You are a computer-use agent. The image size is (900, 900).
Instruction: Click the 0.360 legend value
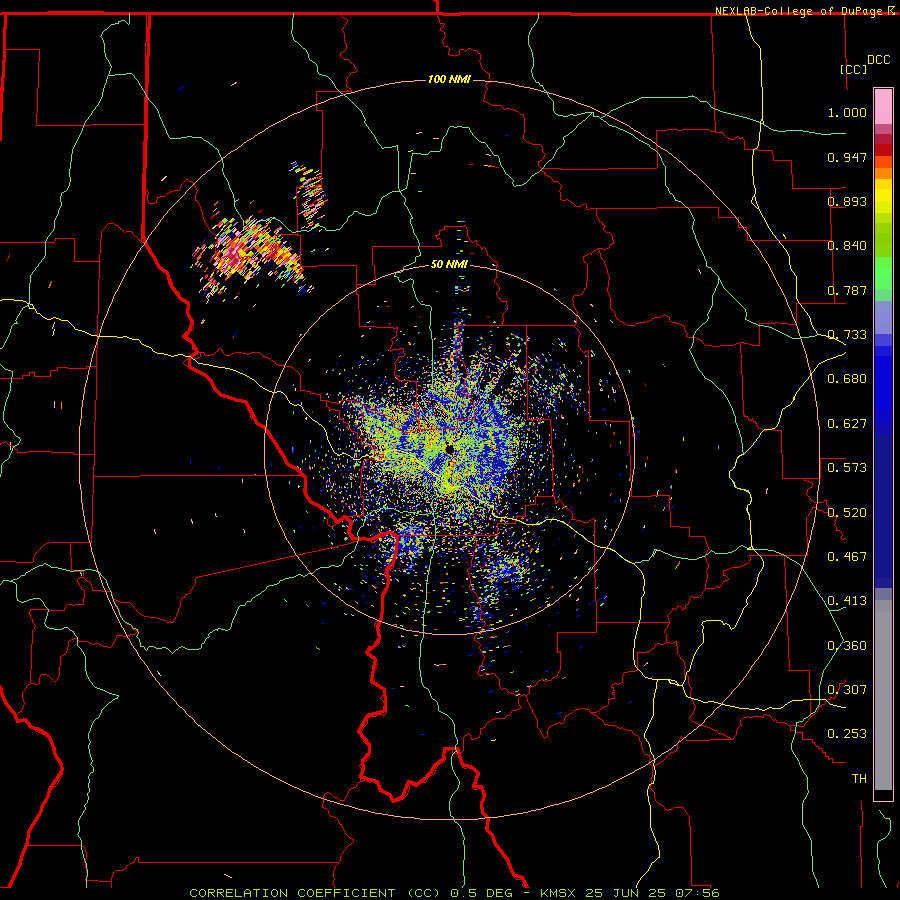[x=847, y=646]
